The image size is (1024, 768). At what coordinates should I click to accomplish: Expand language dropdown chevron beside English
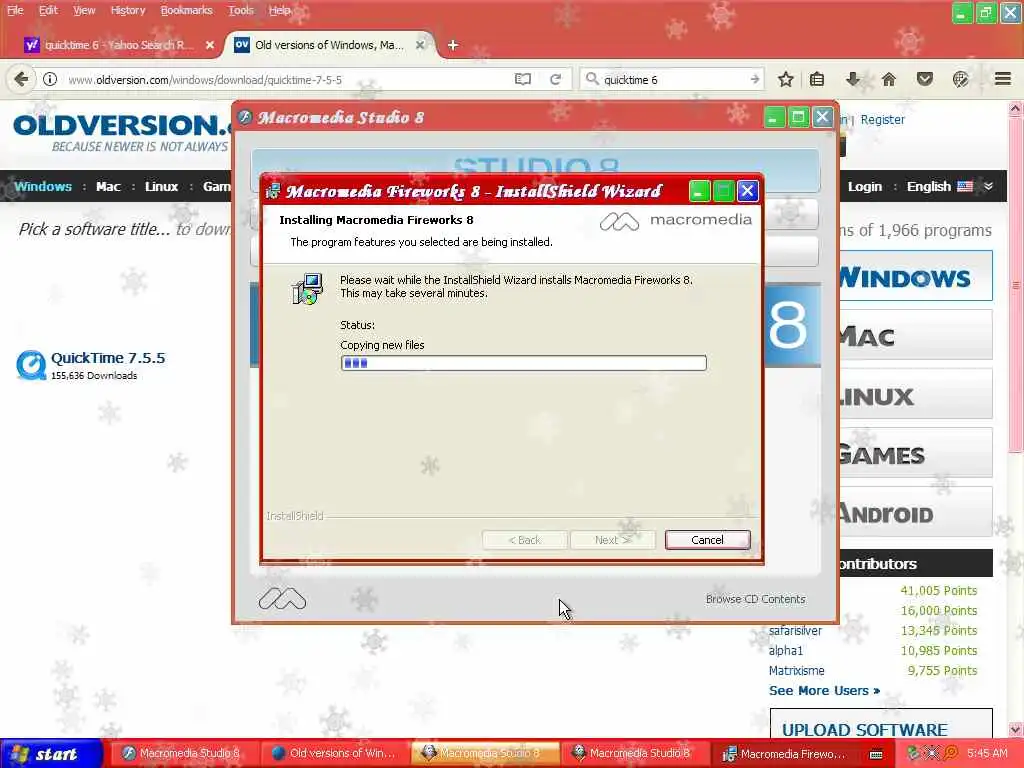tap(989, 187)
